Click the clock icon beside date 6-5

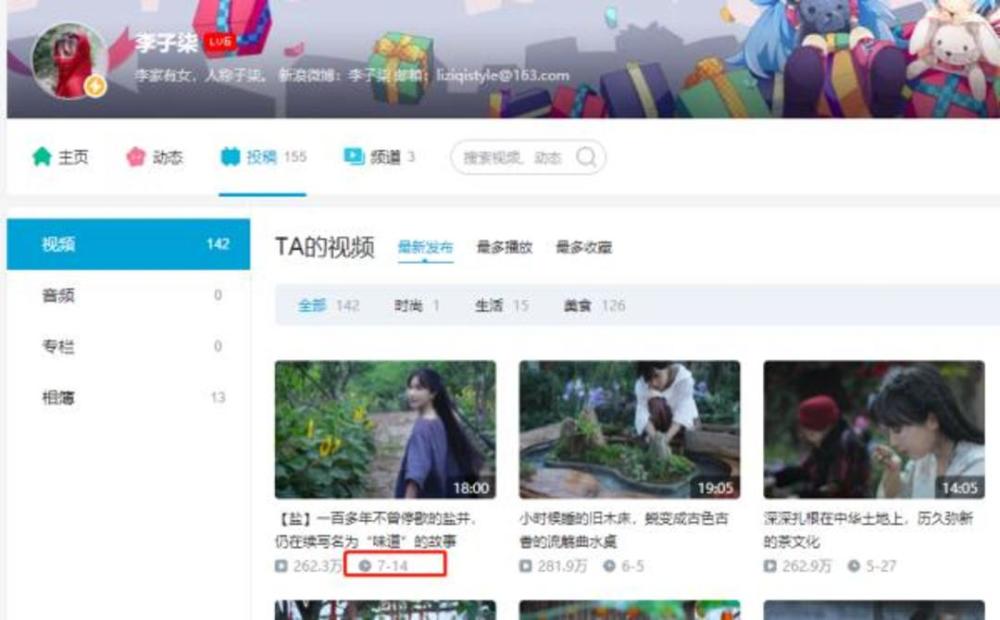click(610, 566)
